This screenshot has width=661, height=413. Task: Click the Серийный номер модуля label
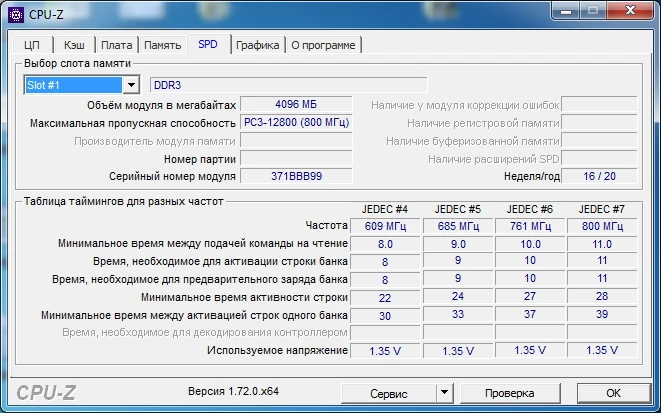pos(172,176)
